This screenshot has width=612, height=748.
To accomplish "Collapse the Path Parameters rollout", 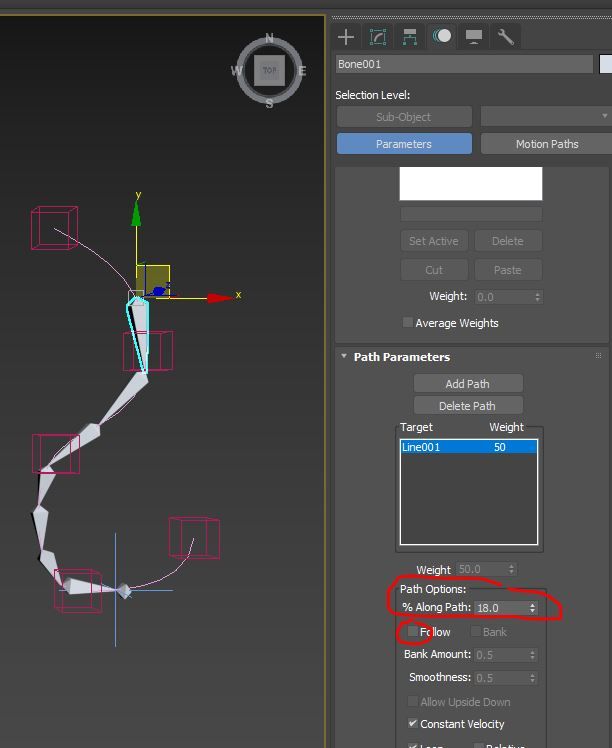I will click(344, 356).
